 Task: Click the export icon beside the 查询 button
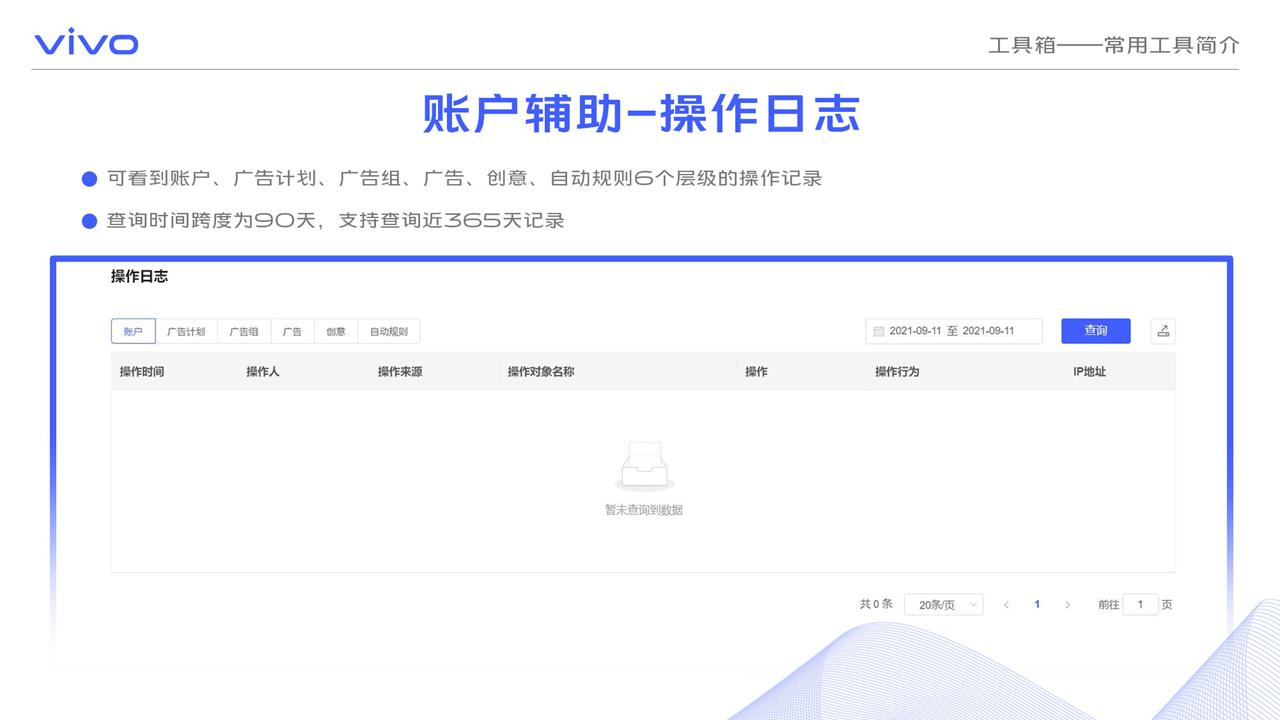1162,331
